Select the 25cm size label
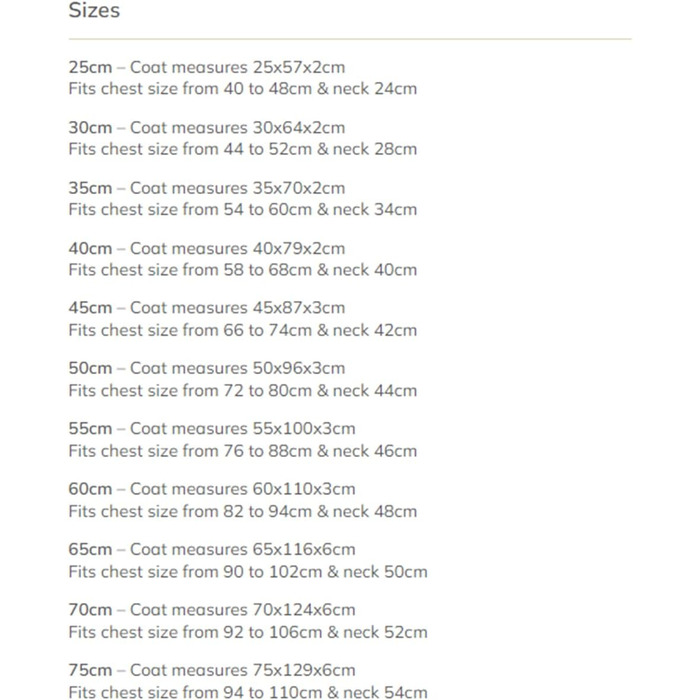This screenshot has width=700, height=700. click(x=90, y=67)
